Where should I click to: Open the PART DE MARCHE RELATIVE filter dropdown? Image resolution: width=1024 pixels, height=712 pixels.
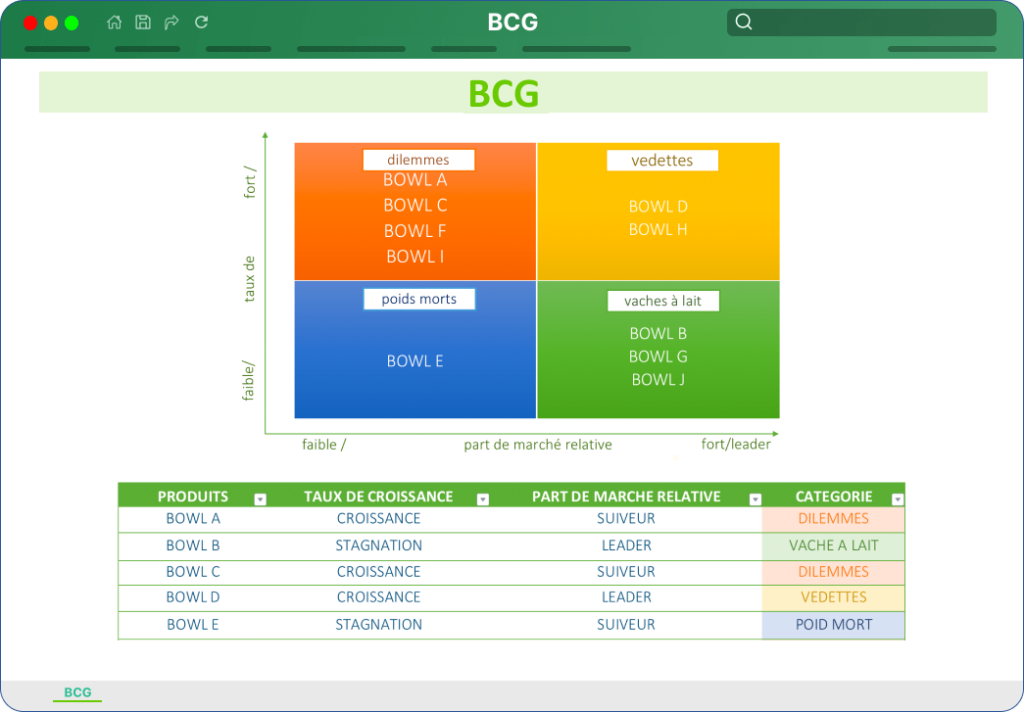point(755,499)
